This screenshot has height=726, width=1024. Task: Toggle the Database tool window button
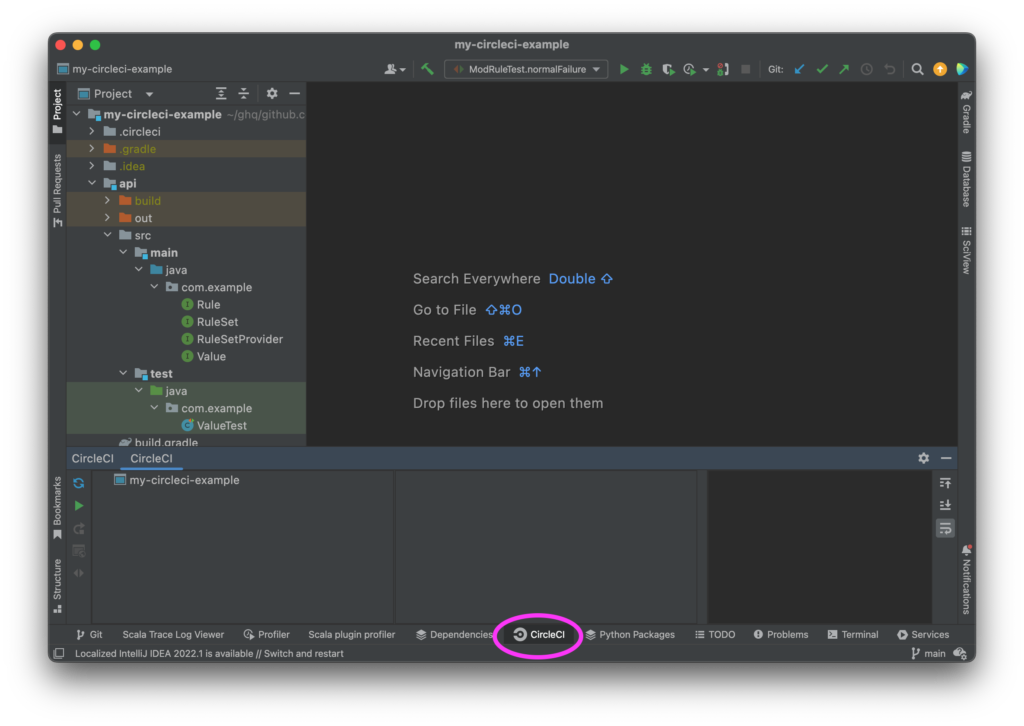point(967,179)
